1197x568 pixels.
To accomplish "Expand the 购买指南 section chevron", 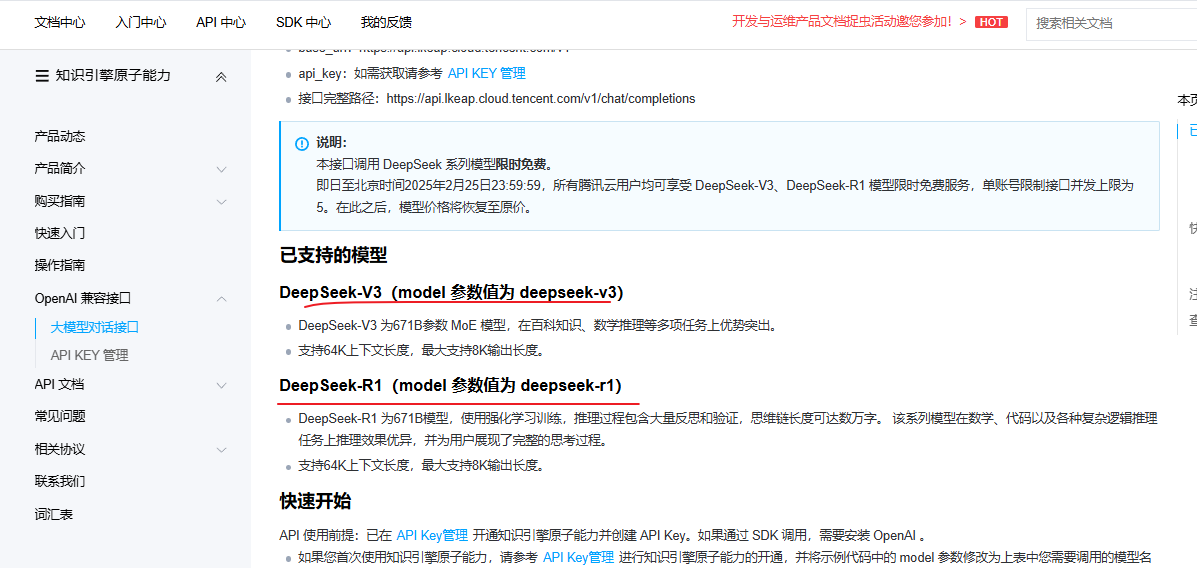I will (x=221, y=202).
